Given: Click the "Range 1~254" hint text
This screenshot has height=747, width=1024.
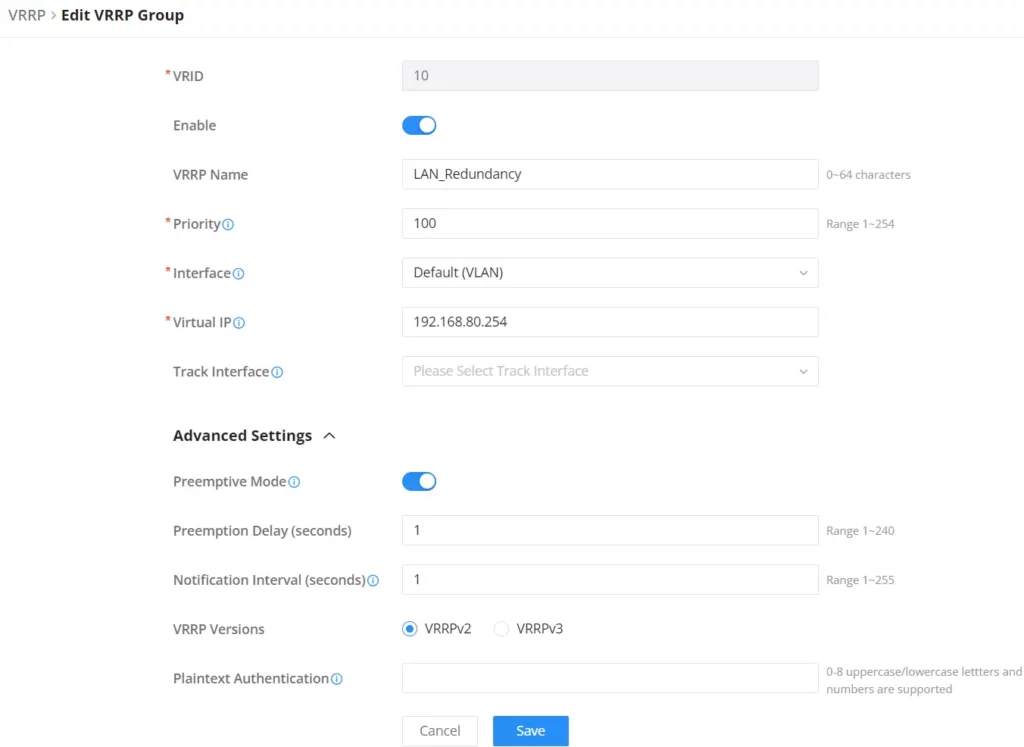Looking at the screenshot, I should [x=860, y=224].
